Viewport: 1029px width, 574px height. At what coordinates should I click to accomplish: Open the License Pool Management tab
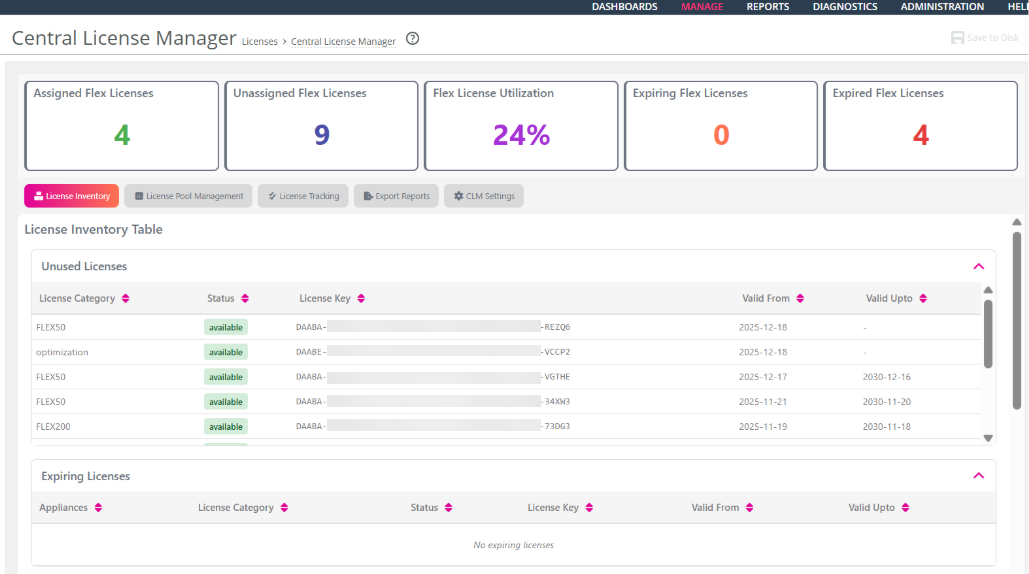(188, 196)
